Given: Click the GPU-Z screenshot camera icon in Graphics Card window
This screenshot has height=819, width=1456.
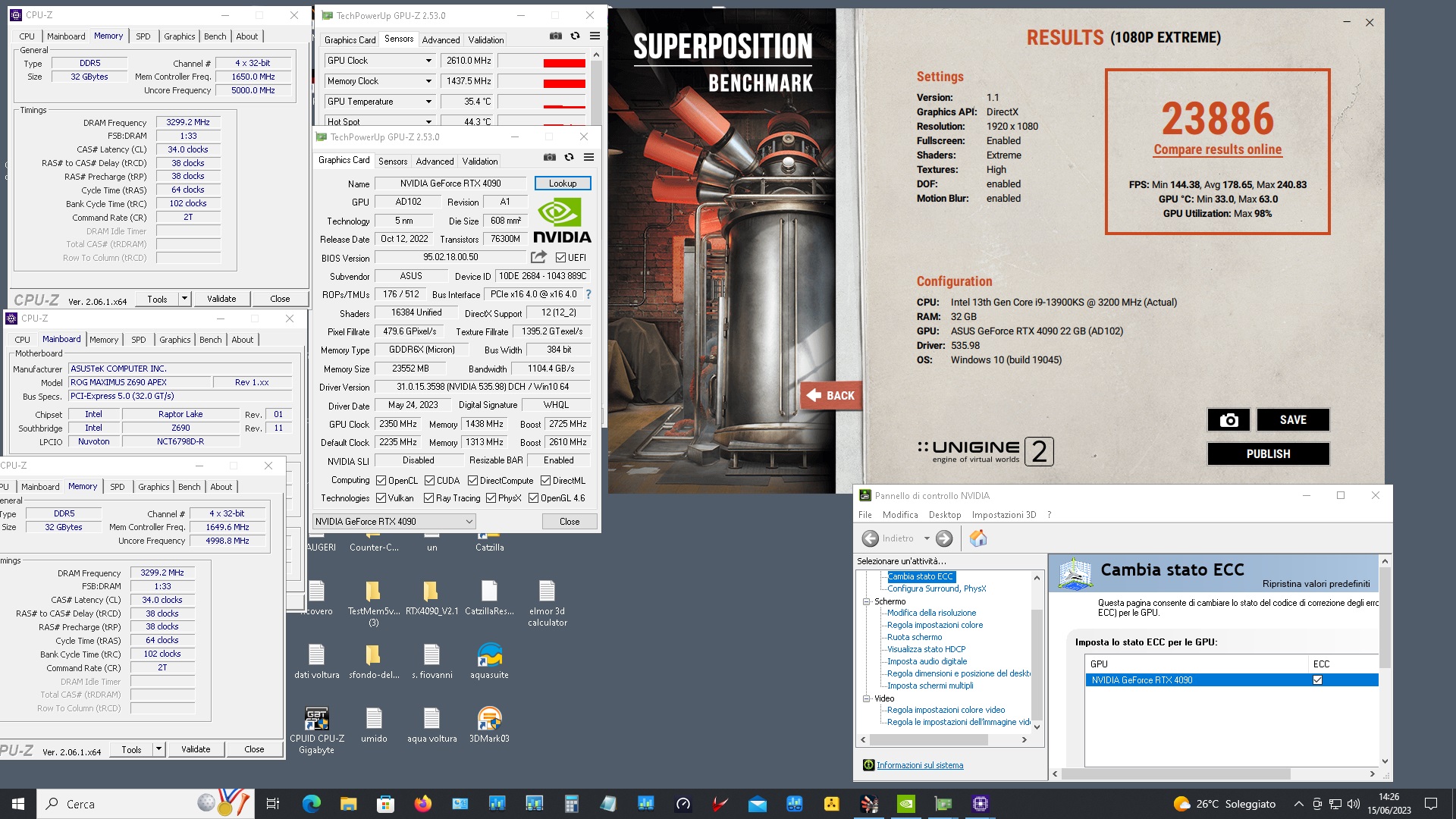Looking at the screenshot, I should pos(550,158).
